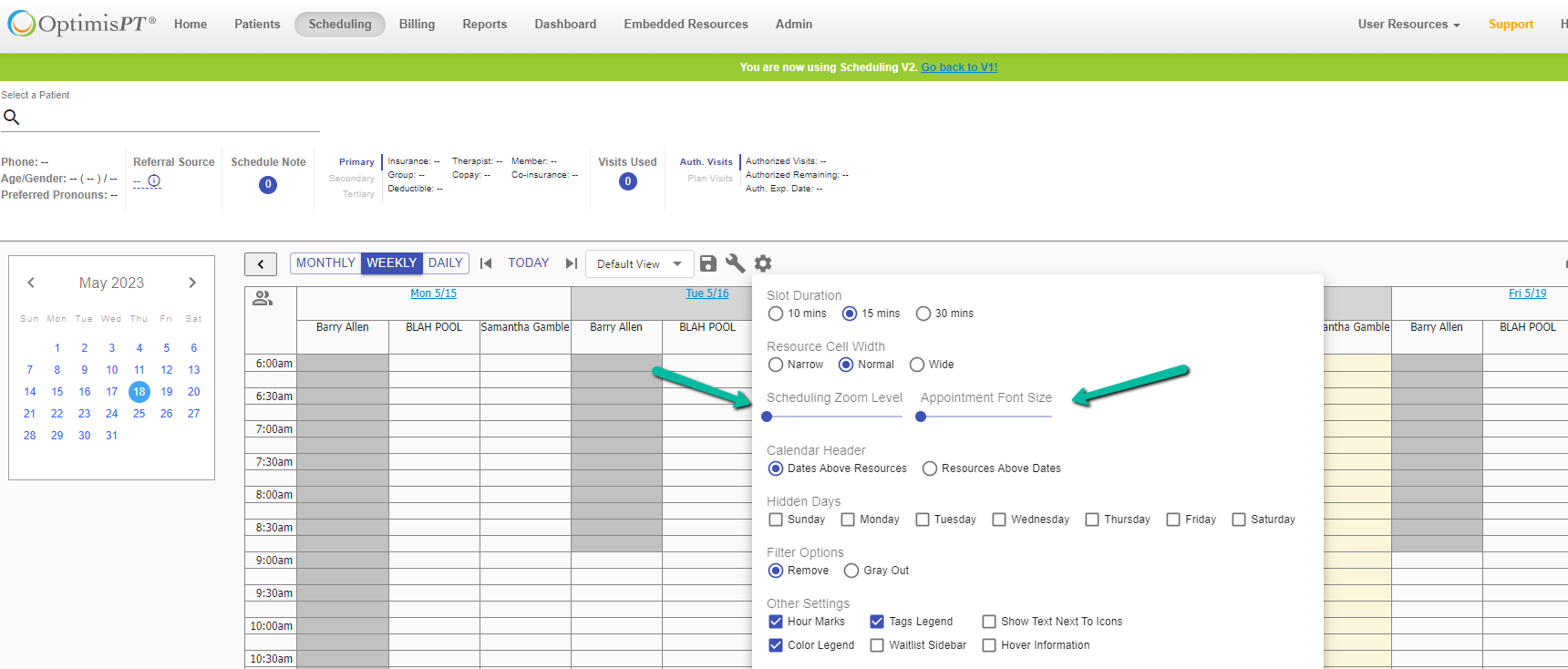Jump forward with skip-next icon
The image size is (1568, 669).
point(572,263)
